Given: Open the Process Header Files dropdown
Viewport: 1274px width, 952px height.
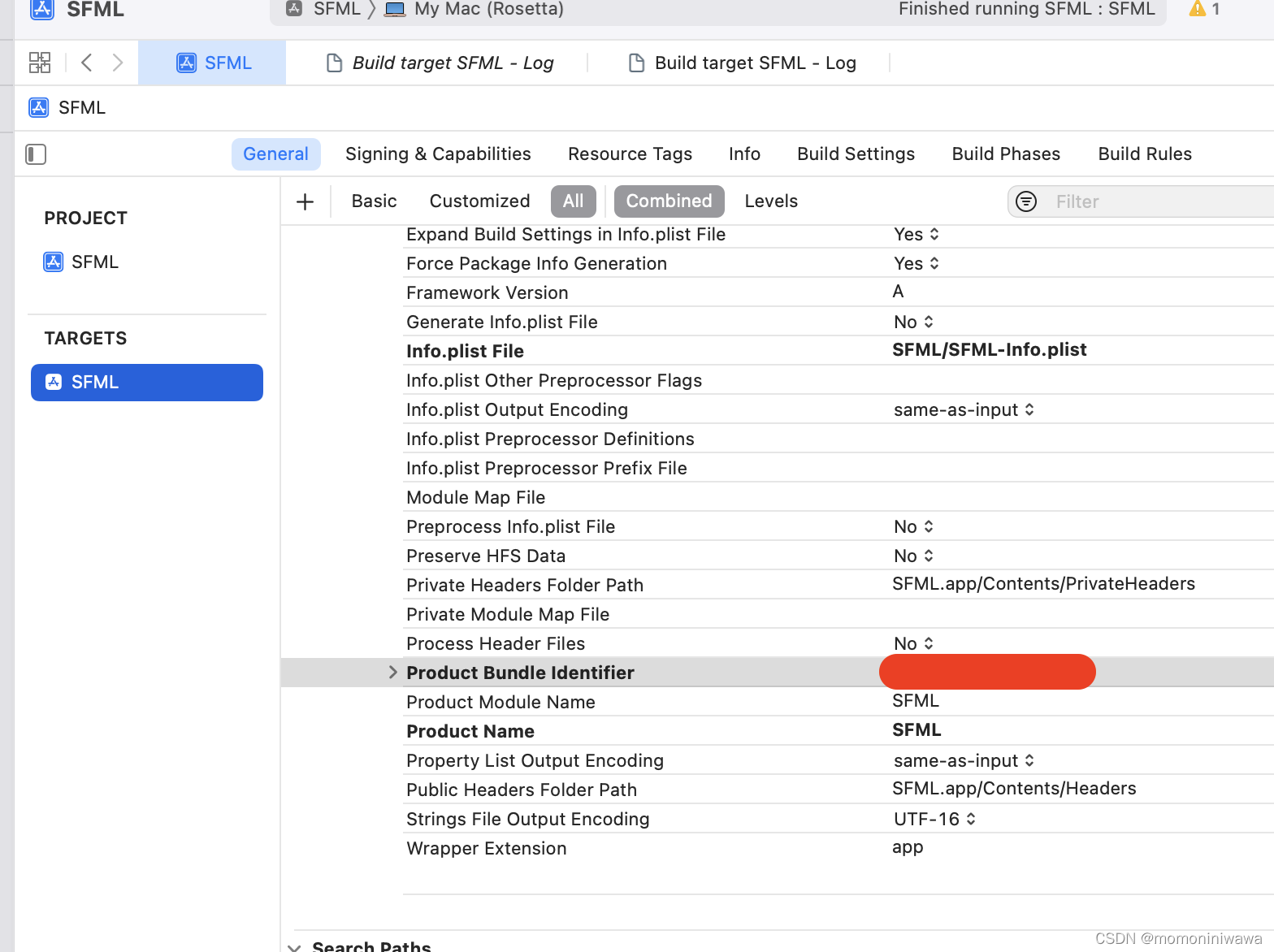Looking at the screenshot, I should pyautogui.click(x=914, y=643).
